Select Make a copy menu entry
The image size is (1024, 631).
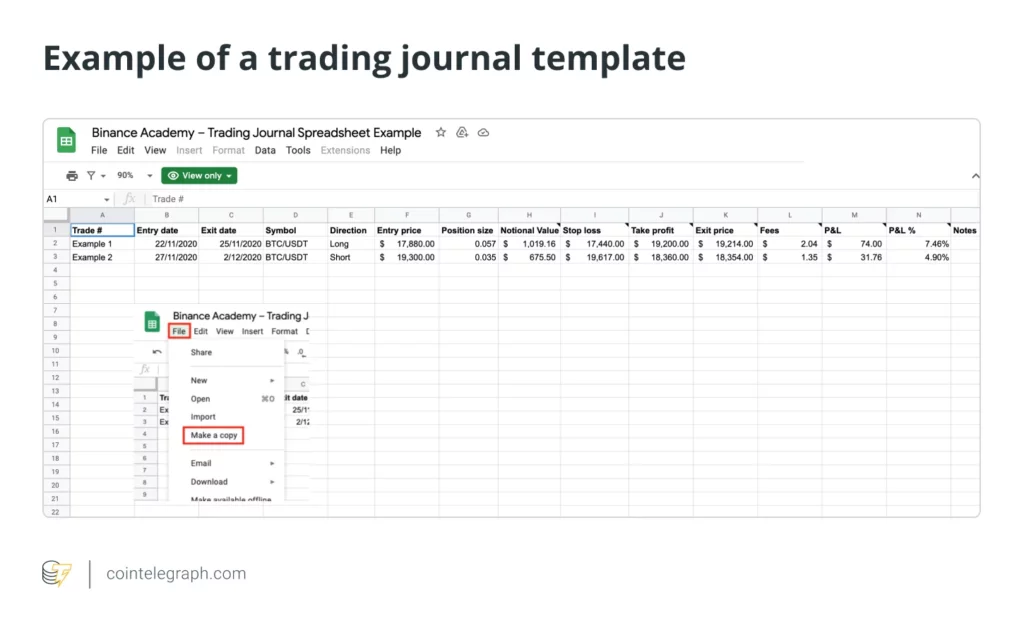[214, 436]
